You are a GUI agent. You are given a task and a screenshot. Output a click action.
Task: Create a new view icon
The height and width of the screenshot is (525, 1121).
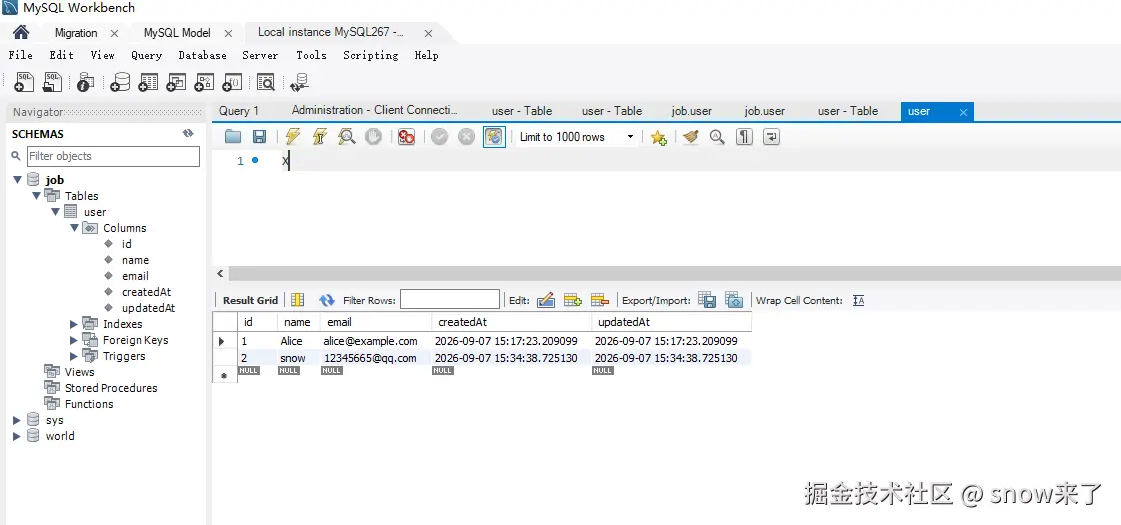point(176,82)
